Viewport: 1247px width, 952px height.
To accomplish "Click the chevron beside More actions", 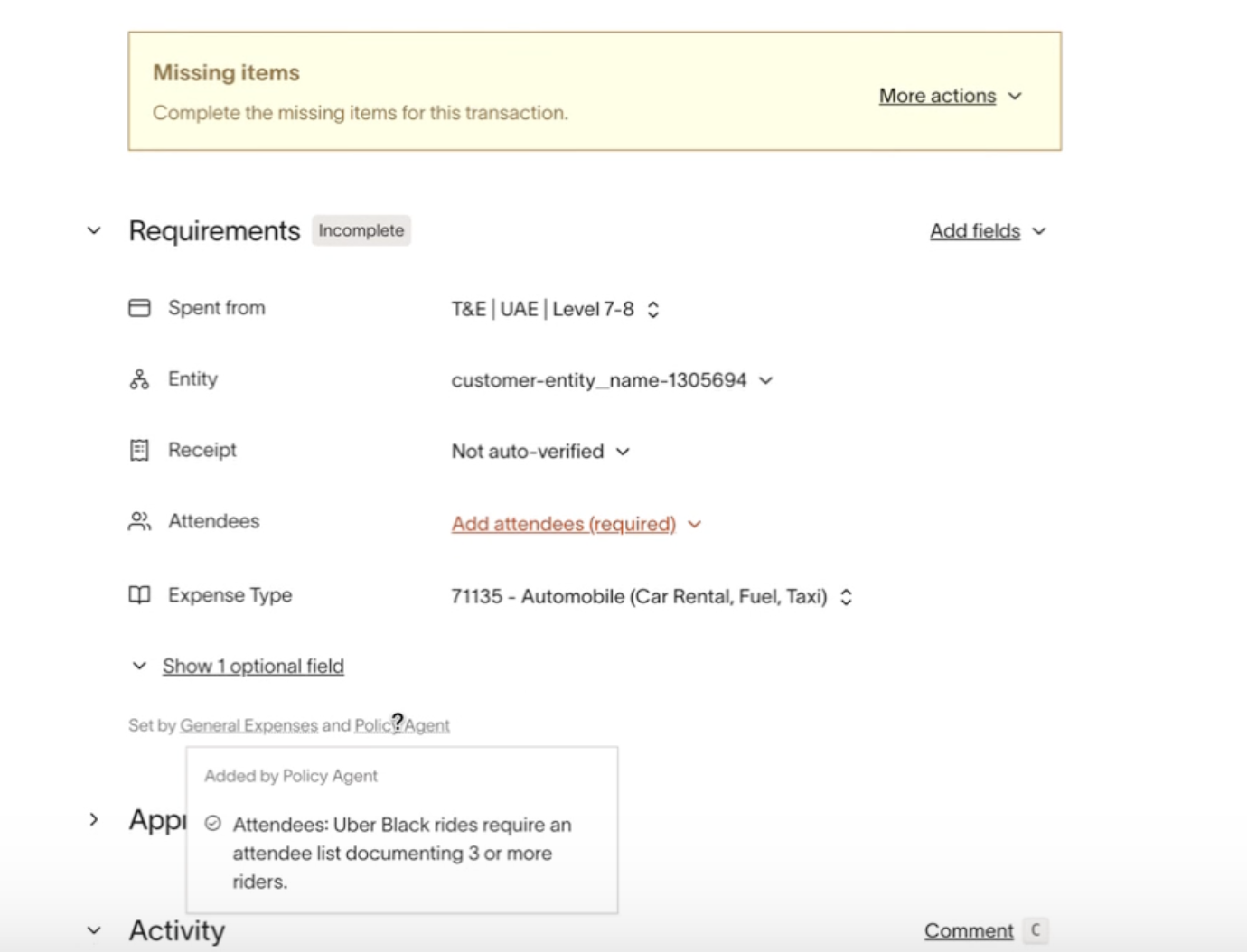I will pos(1015,96).
